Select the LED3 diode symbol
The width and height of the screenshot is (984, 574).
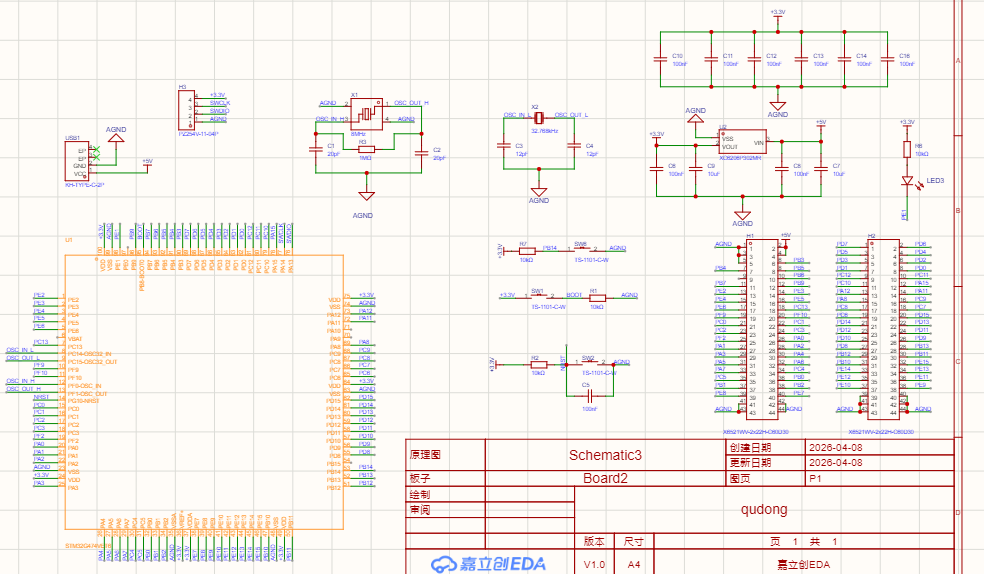[x=907, y=182]
